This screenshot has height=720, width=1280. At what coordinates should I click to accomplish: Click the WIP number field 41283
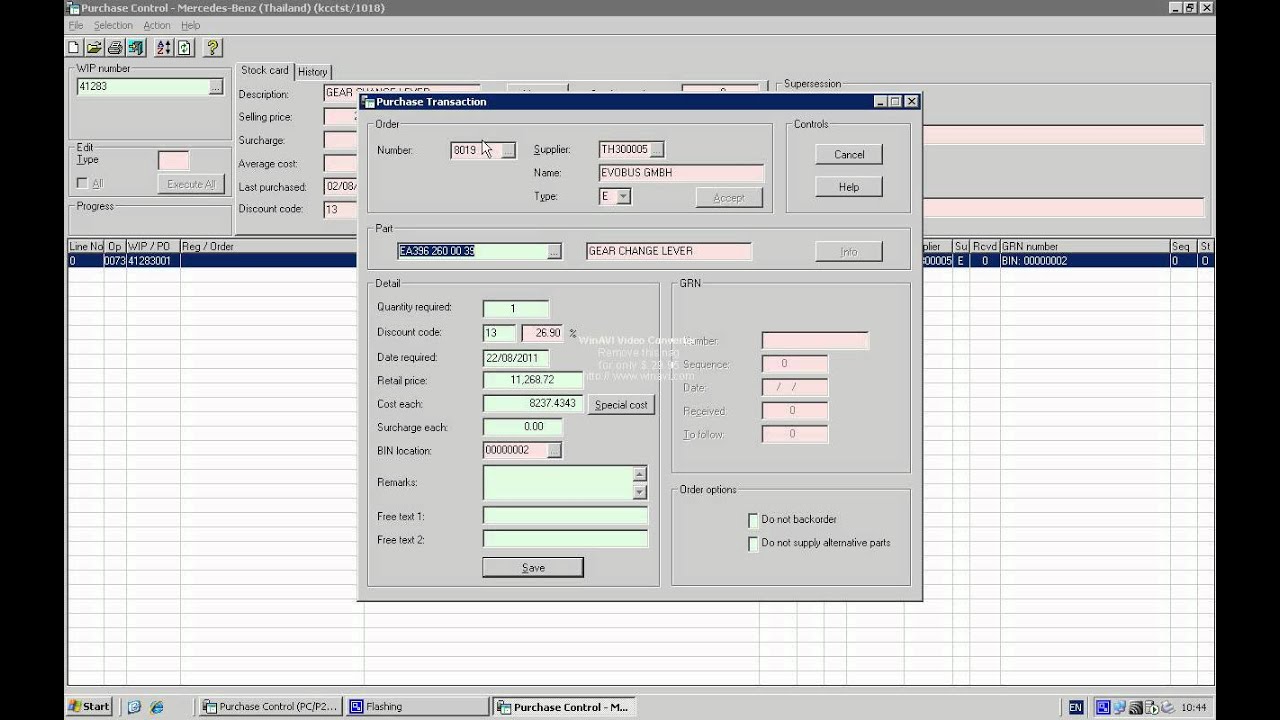[x=142, y=87]
